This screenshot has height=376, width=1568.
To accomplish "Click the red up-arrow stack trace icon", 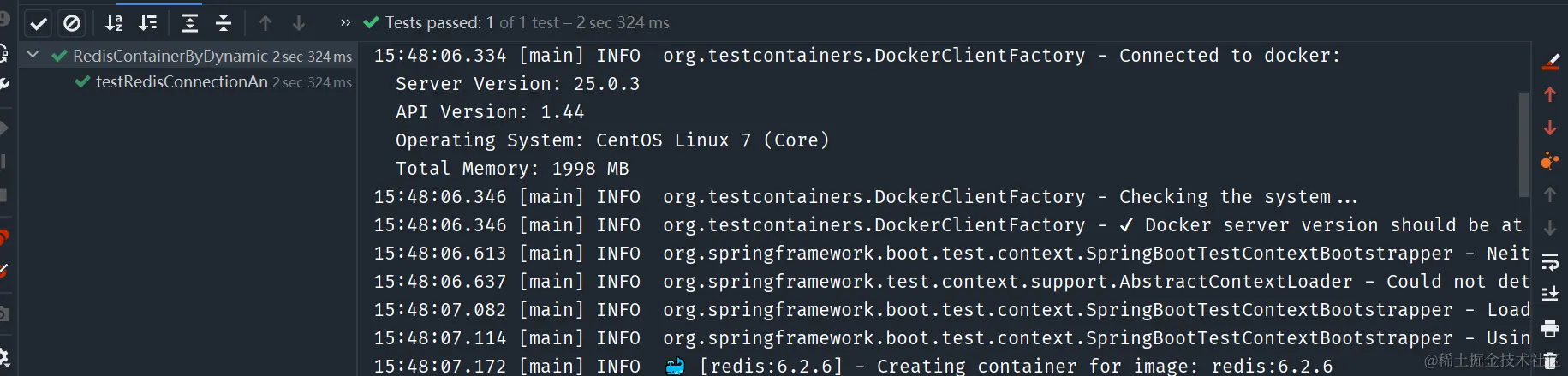I will (1550, 94).
